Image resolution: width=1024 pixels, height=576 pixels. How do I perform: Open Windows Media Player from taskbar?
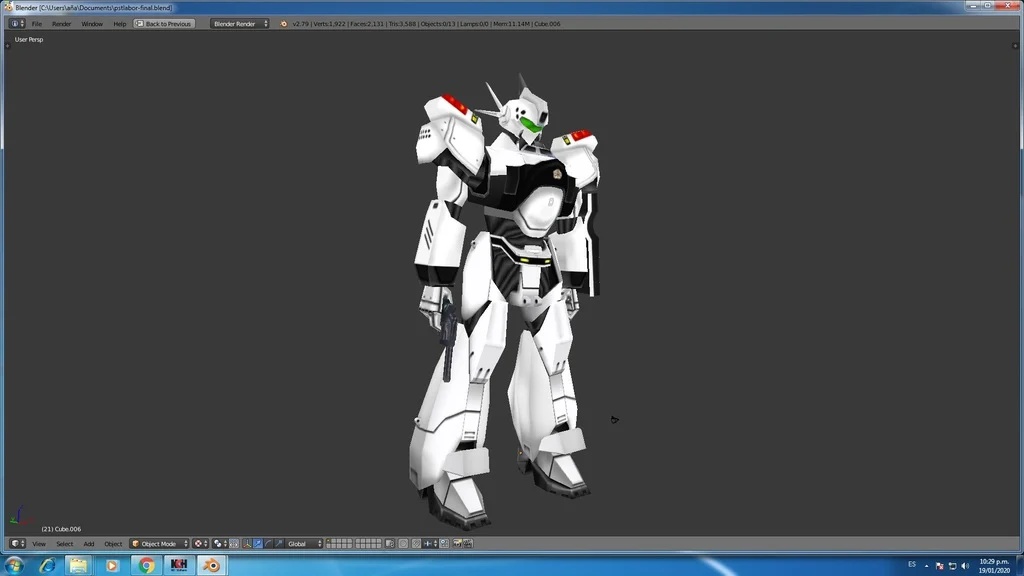click(x=112, y=565)
